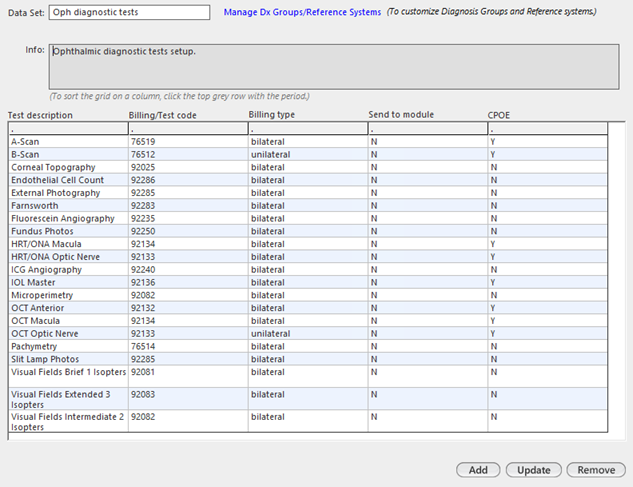Focus the Data Set input field
Image resolution: width=633 pixels, height=487 pixels.
[x=129, y=12]
